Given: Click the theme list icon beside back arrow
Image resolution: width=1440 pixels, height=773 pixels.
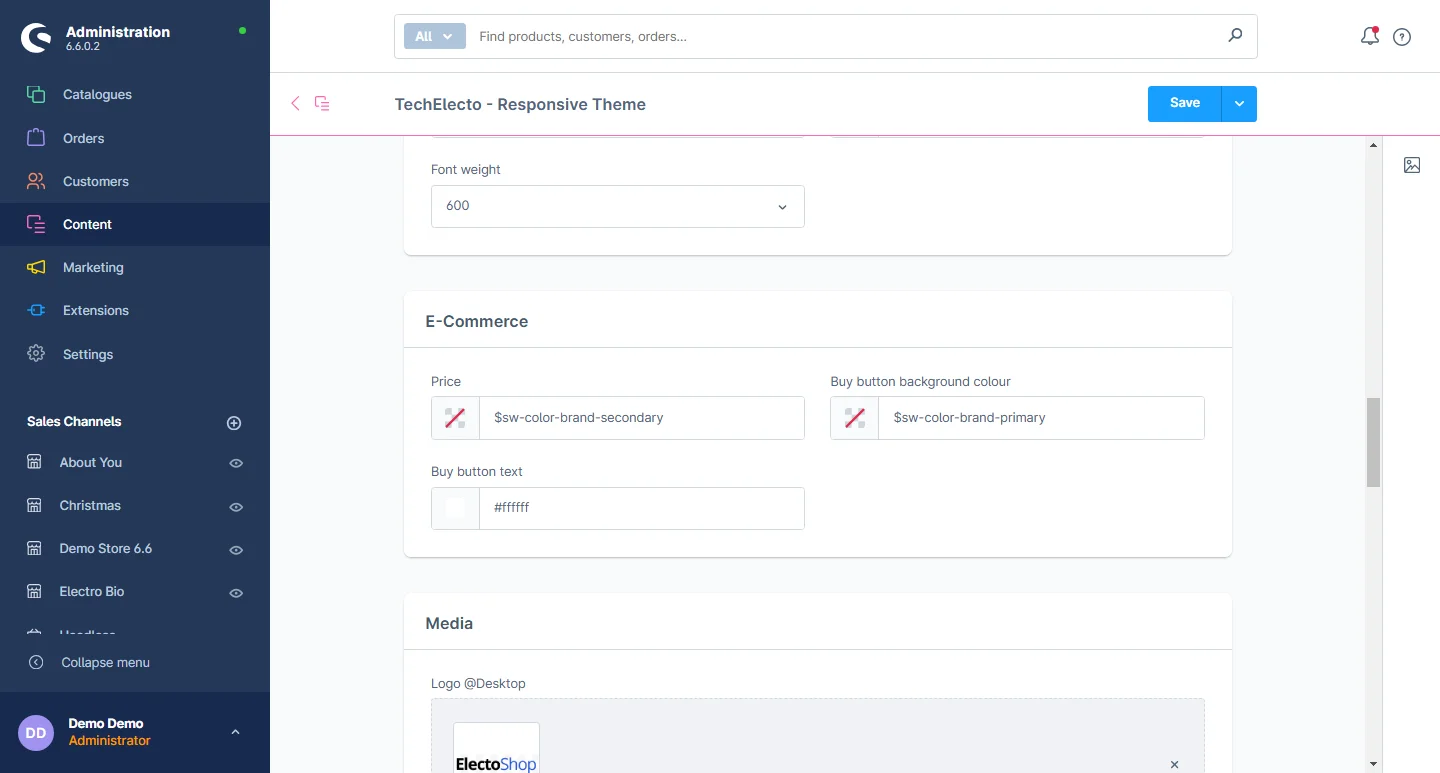Looking at the screenshot, I should [322, 103].
